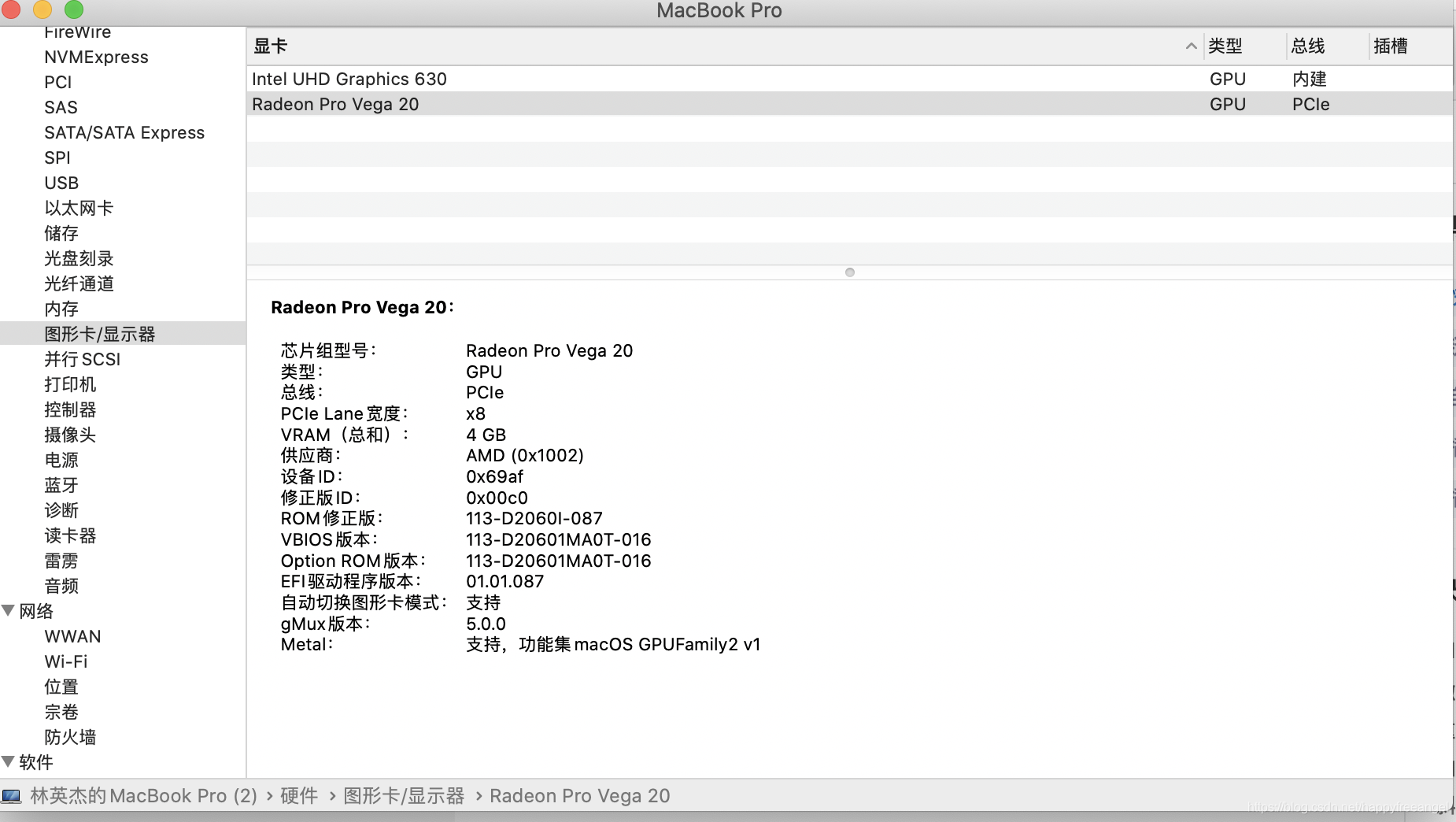Viewport: 1456px width, 822px height.
Task: Select 宗卷 in the sidebar
Action: (x=61, y=713)
